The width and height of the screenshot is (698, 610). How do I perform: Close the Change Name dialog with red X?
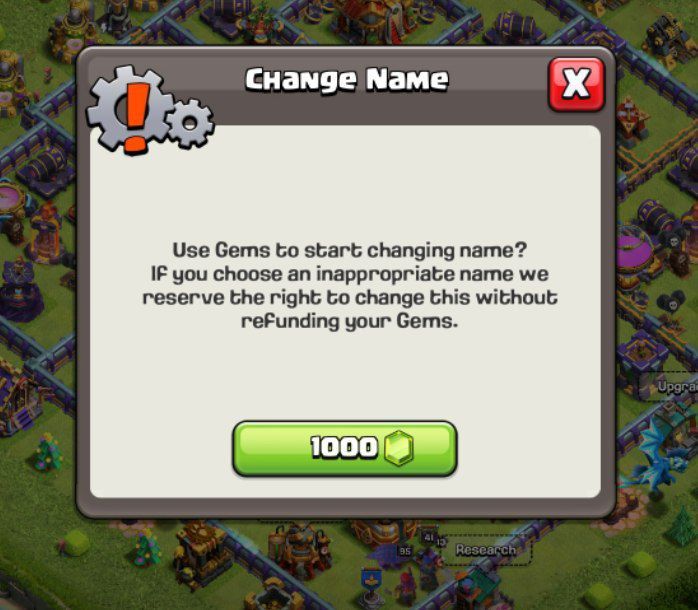coord(576,84)
